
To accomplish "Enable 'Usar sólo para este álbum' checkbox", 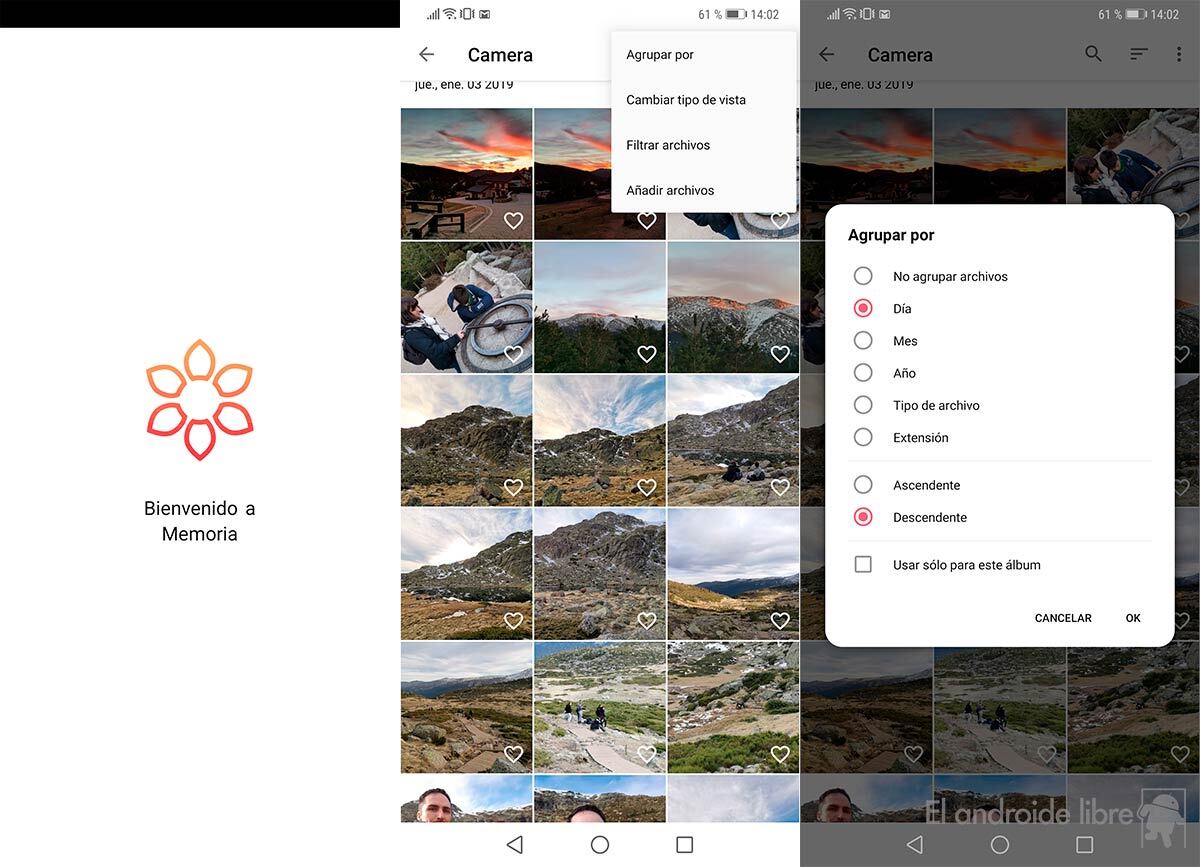I will (863, 565).
